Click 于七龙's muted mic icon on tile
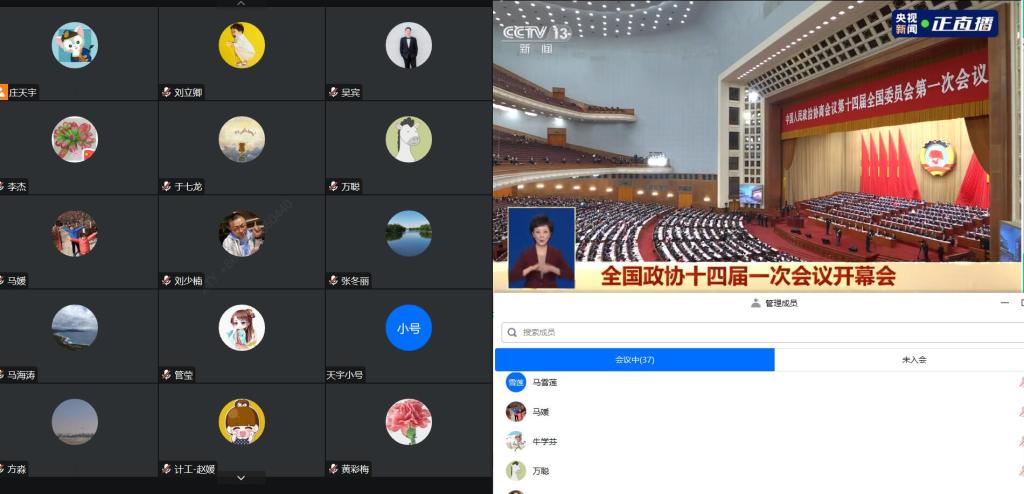Screen dimensions: 1024x494 [x=166, y=187]
